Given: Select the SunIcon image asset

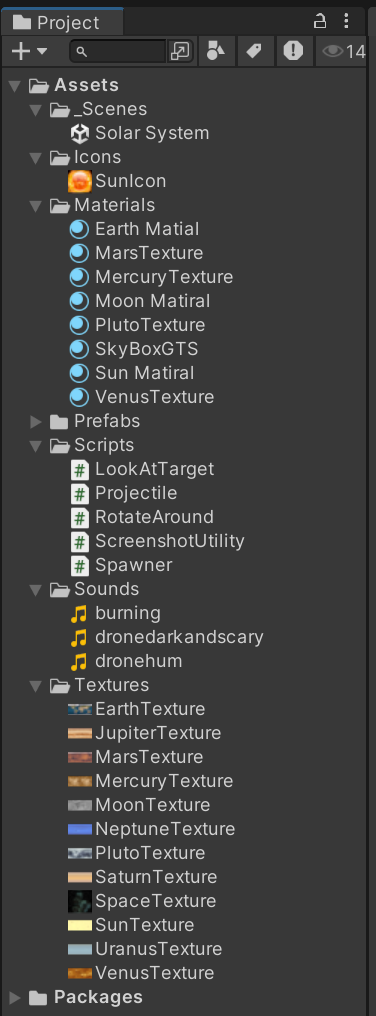Looking at the screenshot, I should pos(117,181).
